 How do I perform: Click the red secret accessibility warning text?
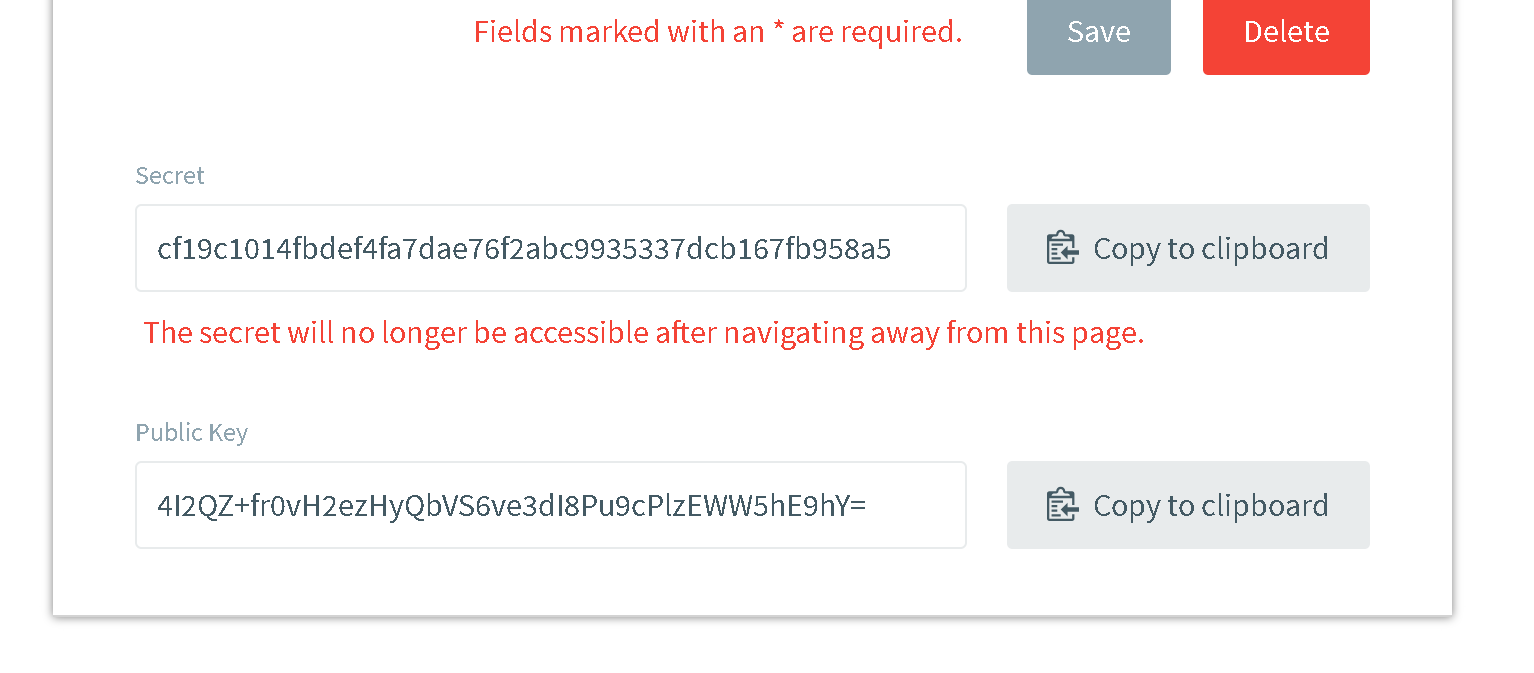[643, 332]
